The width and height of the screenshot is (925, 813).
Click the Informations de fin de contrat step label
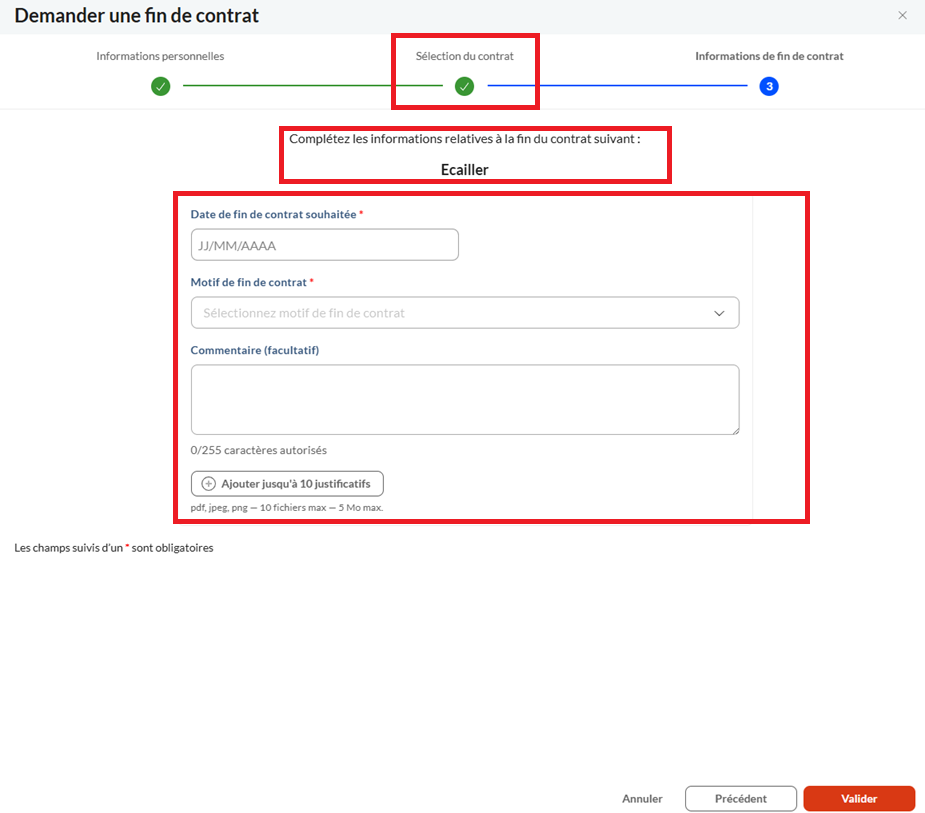point(769,56)
